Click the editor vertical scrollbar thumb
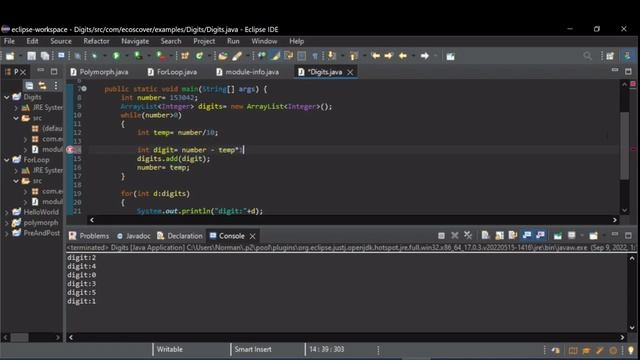640x360 pixels. [624, 145]
